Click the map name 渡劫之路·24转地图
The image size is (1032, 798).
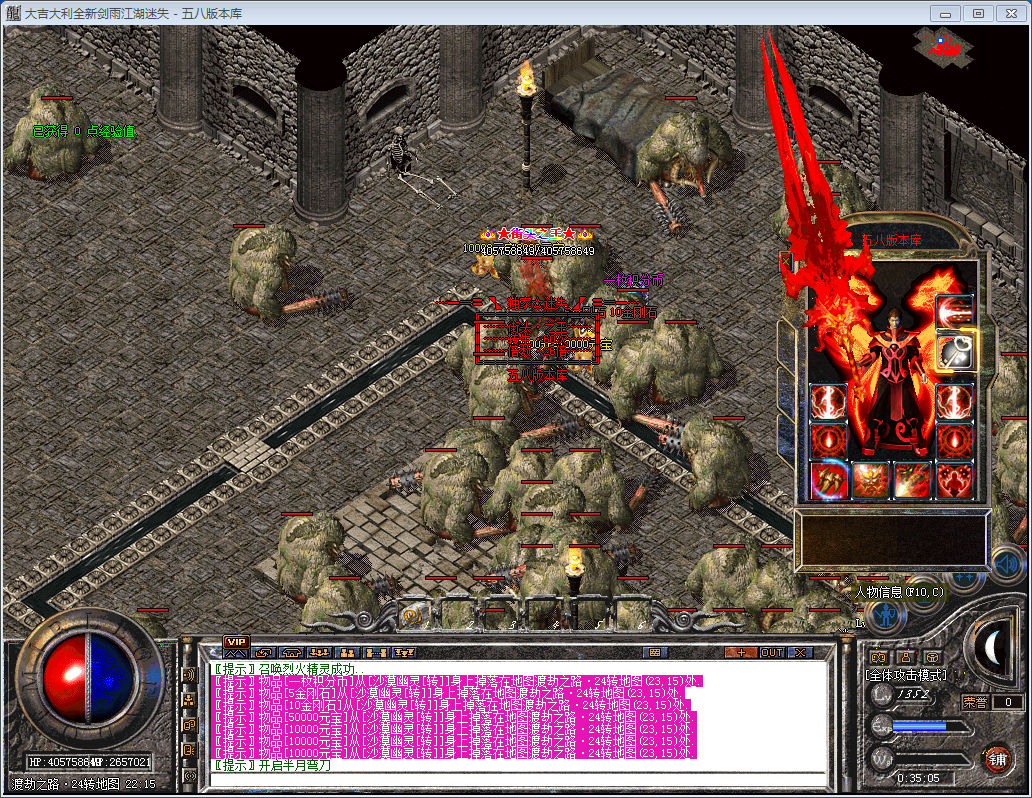pyautogui.click(x=66, y=784)
